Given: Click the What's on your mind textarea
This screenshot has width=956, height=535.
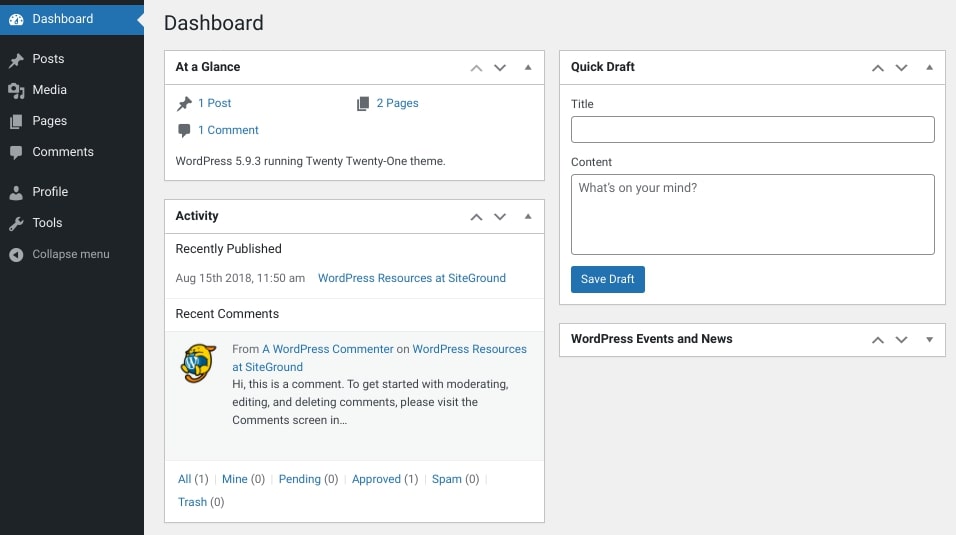Looking at the screenshot, I should (752, 214).
